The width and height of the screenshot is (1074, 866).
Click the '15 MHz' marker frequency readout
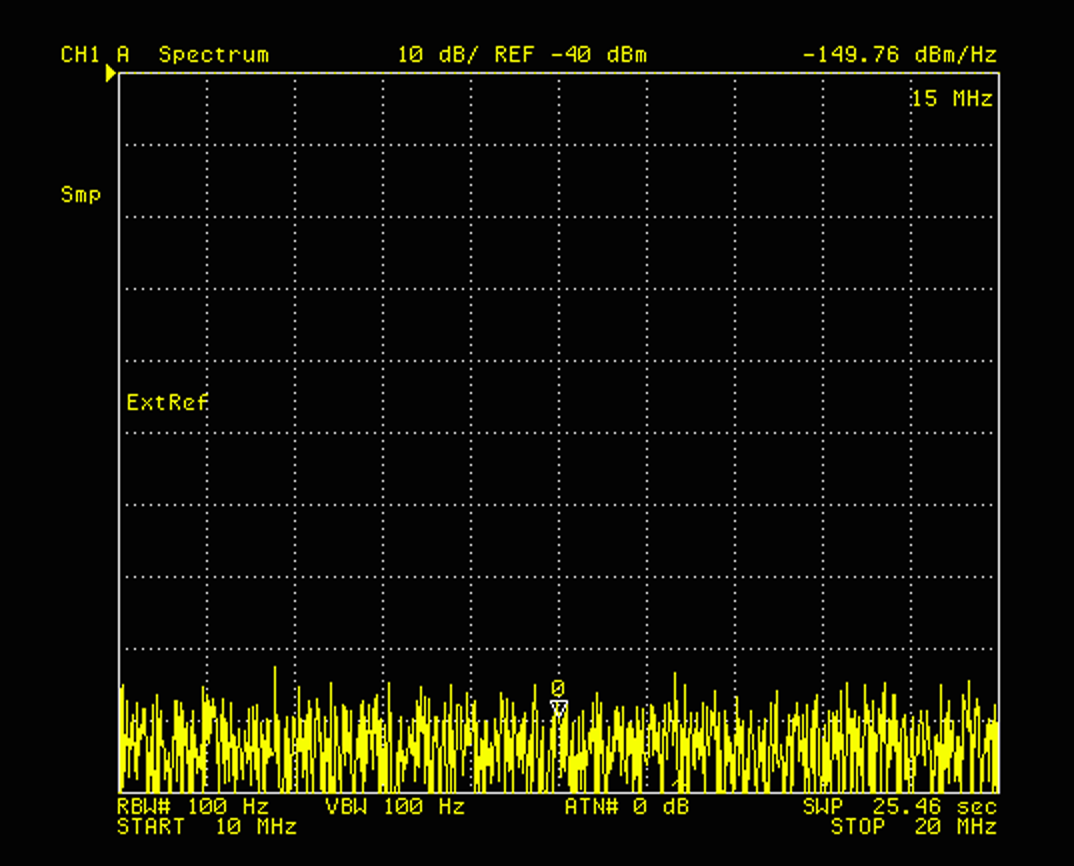pyautogui.click(x=952, y=99)
